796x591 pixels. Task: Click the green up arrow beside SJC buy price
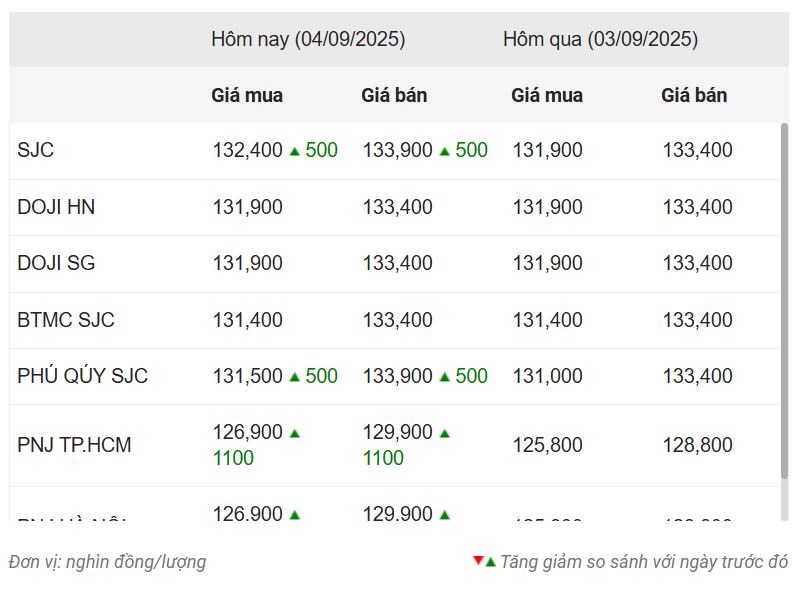pyautogui.click(x=294, y=151)
